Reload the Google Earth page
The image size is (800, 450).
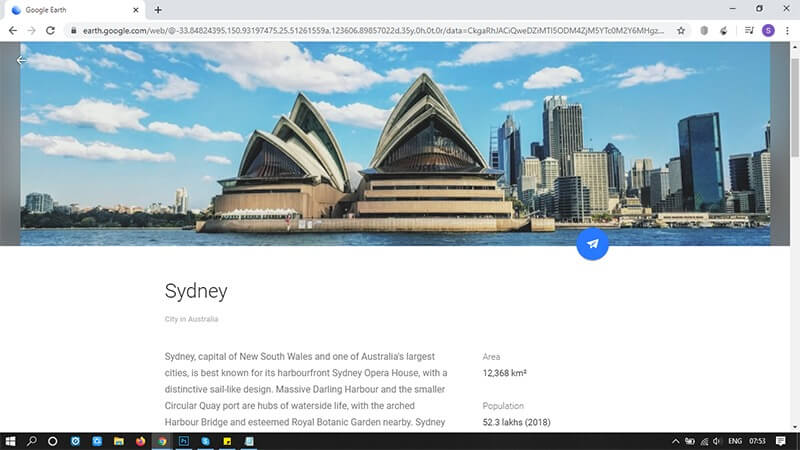tap(50, 31)
